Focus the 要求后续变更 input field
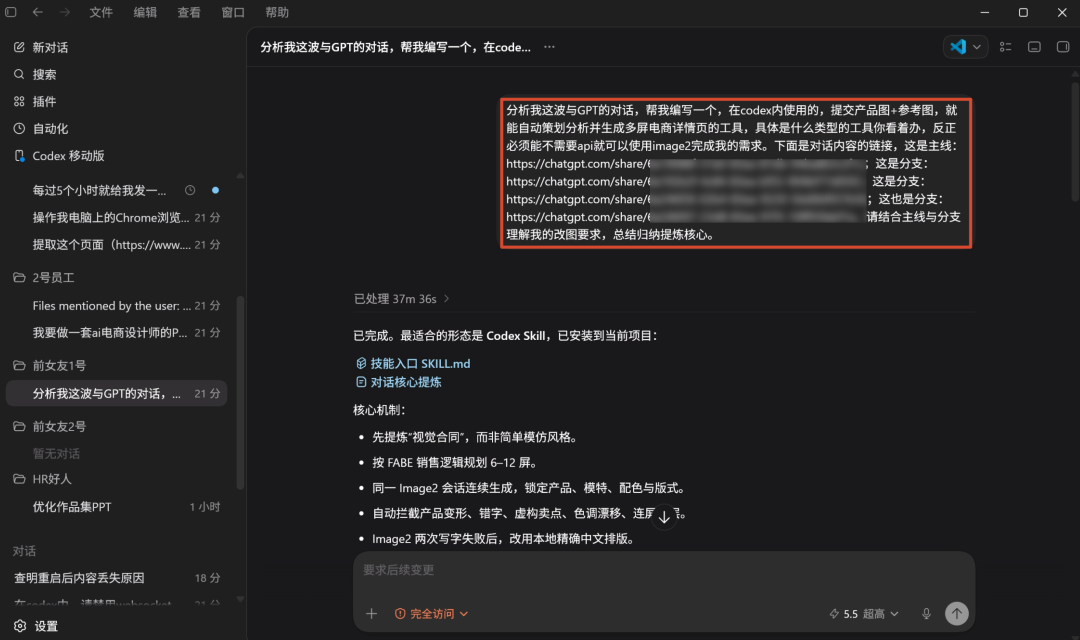 pos(664,570)
